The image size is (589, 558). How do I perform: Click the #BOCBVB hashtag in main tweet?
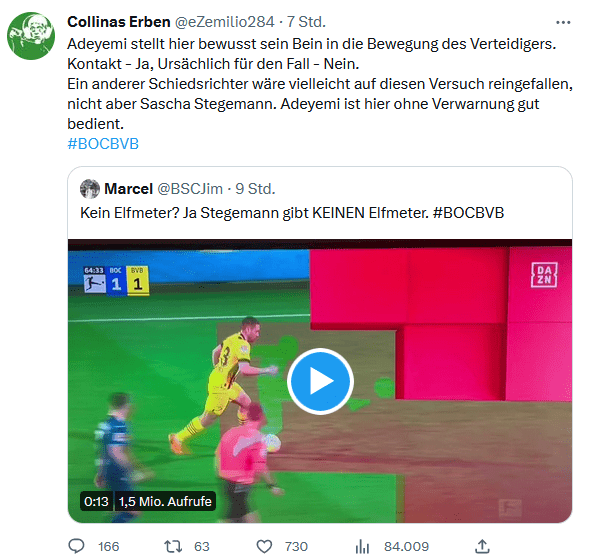103,144
